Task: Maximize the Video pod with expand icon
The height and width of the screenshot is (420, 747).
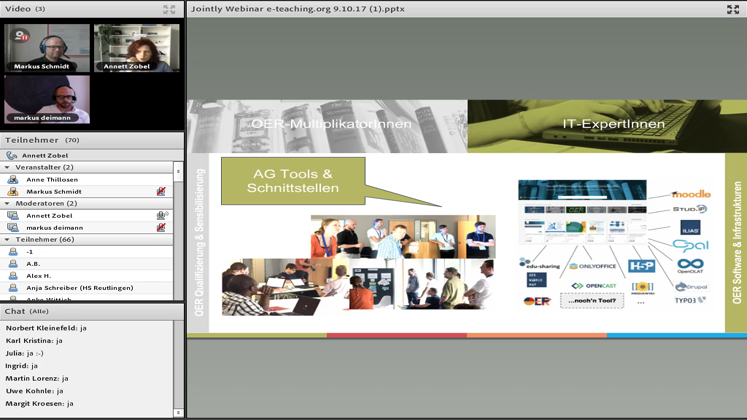Action: click(169, 9)
